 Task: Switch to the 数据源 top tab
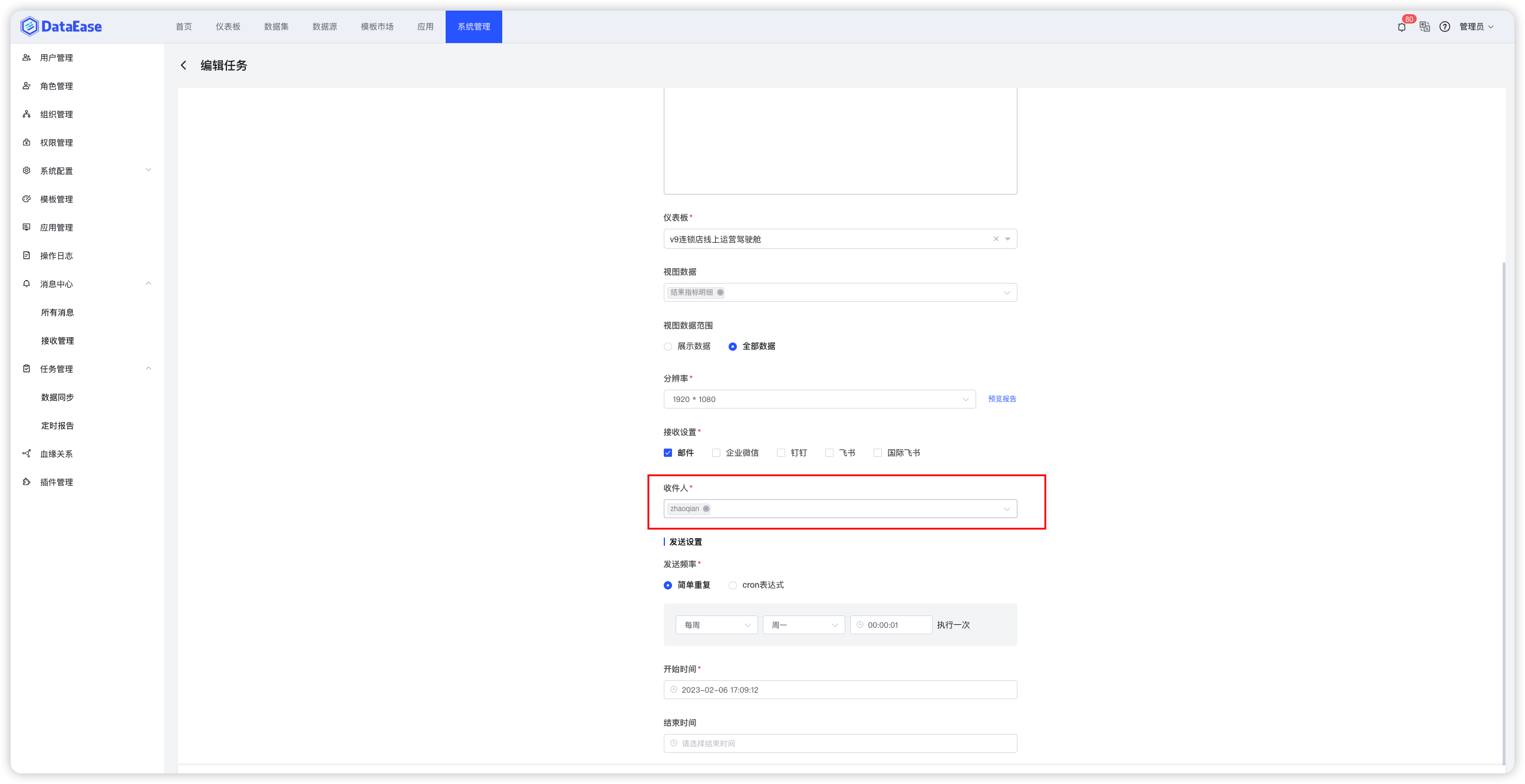point(325,27)
